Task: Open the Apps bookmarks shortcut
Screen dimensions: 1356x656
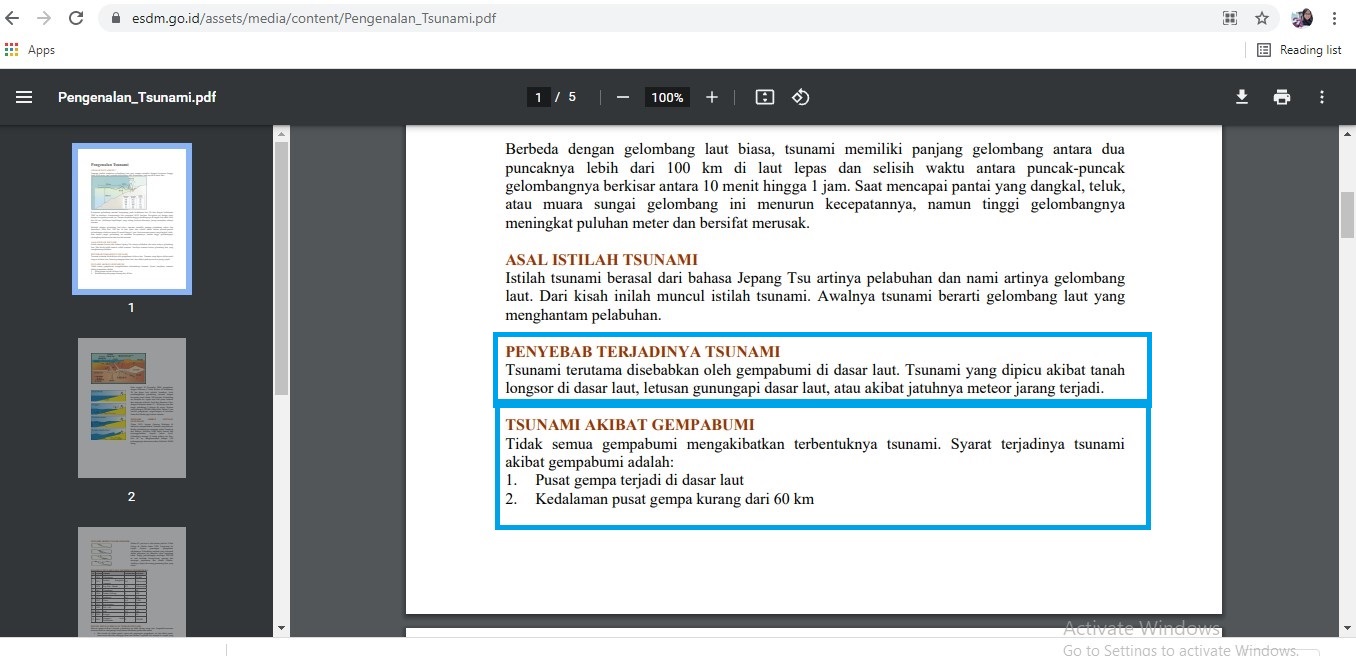Action: [30, 50]
